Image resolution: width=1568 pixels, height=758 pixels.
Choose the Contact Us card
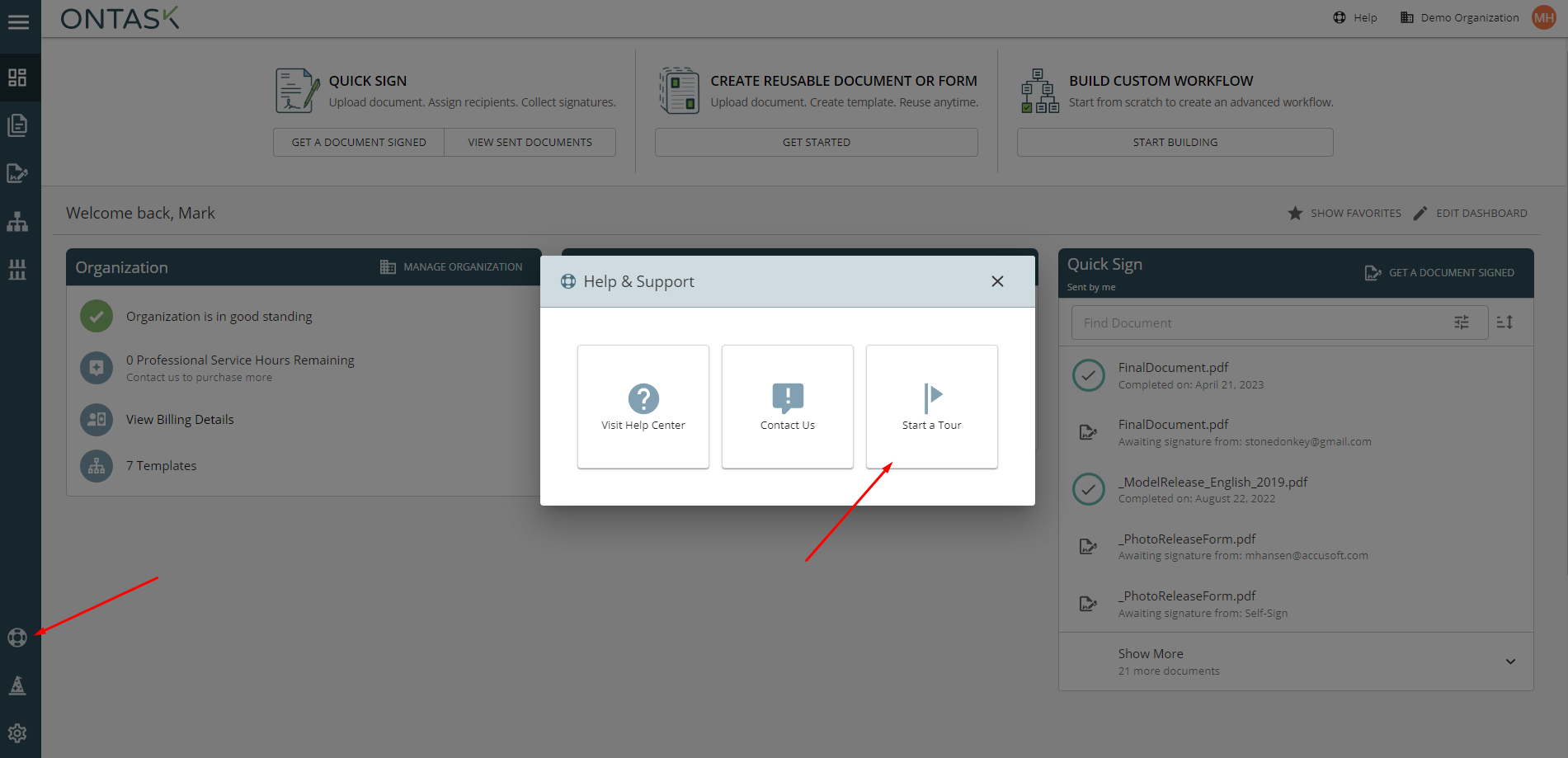787,407
